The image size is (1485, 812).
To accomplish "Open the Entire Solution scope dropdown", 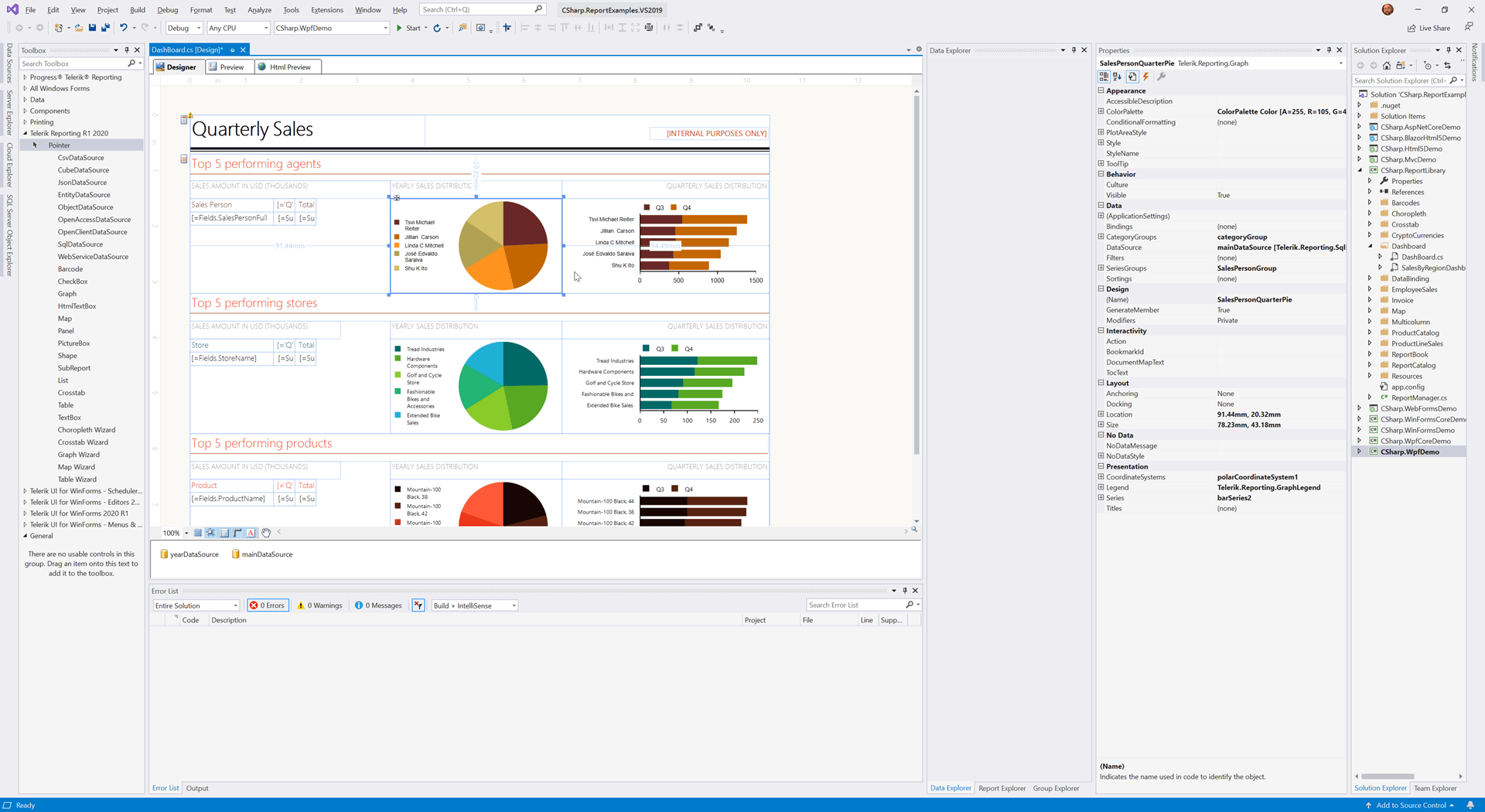I will [196, 606].
